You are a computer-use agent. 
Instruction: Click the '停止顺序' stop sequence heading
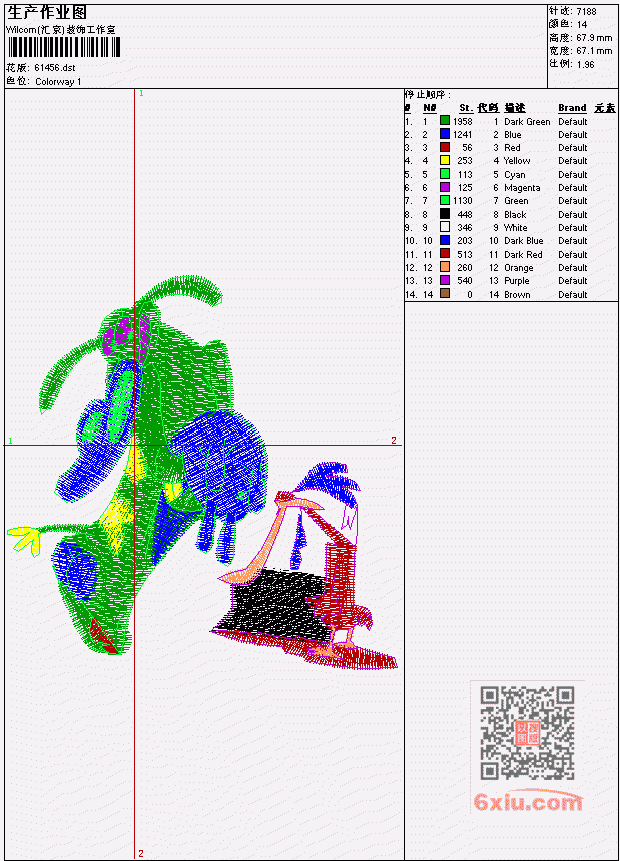point(428,95)
